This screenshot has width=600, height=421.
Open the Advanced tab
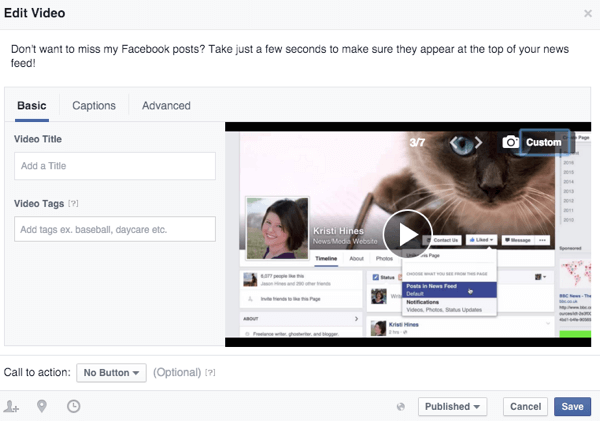coord(166,106)
